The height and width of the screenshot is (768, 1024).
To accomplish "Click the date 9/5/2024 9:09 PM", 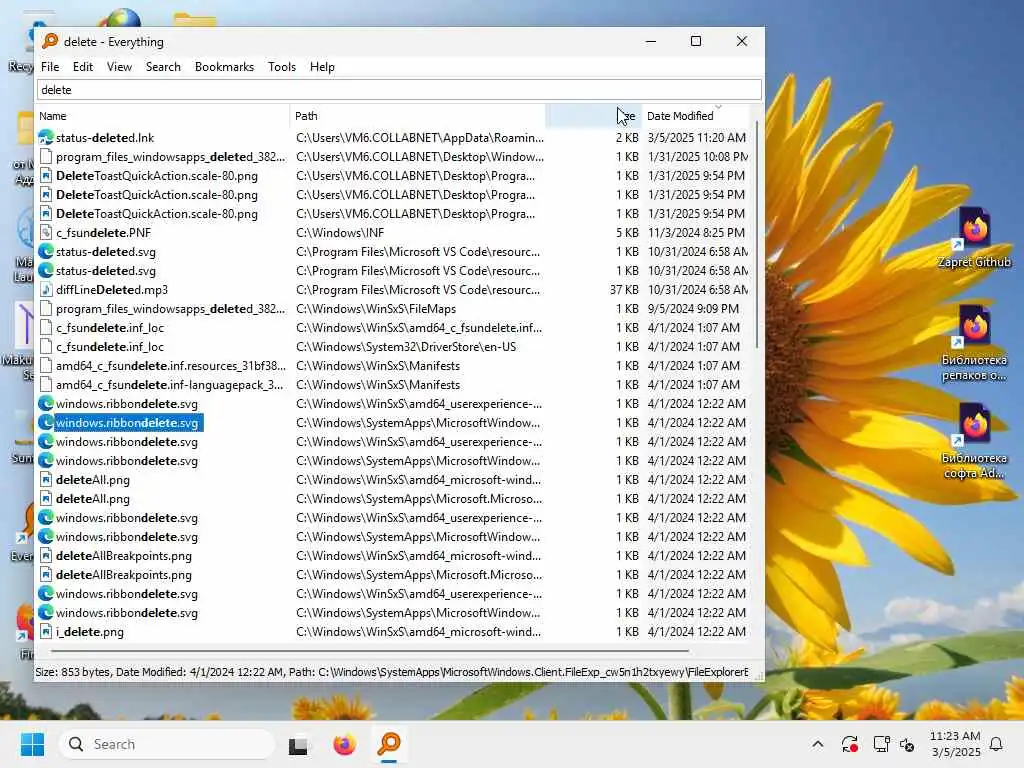I will (693, 308).
